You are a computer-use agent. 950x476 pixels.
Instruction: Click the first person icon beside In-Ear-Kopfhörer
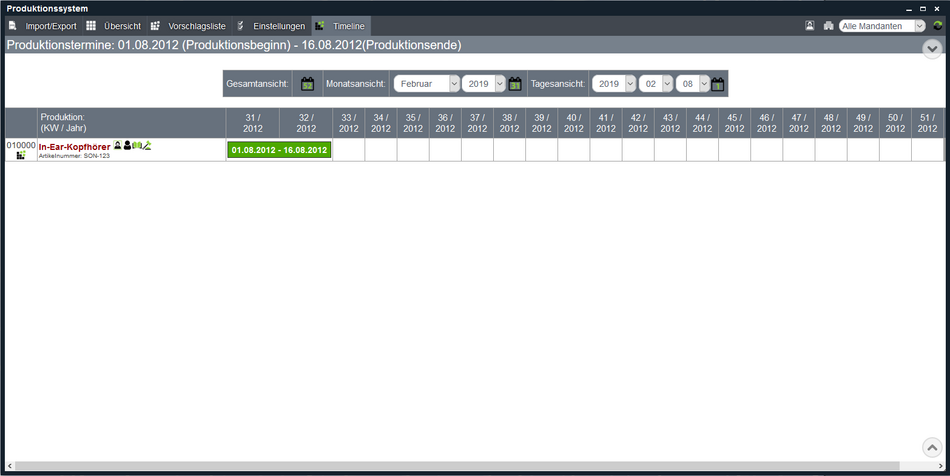pyautogui.click(x=118, y=146)
